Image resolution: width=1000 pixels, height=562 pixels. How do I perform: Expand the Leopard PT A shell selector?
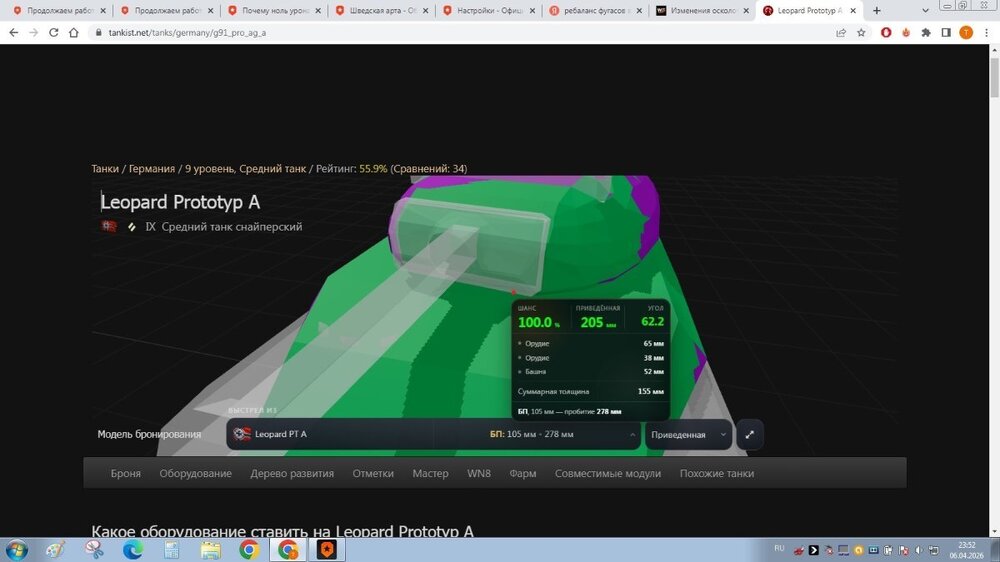433,434
